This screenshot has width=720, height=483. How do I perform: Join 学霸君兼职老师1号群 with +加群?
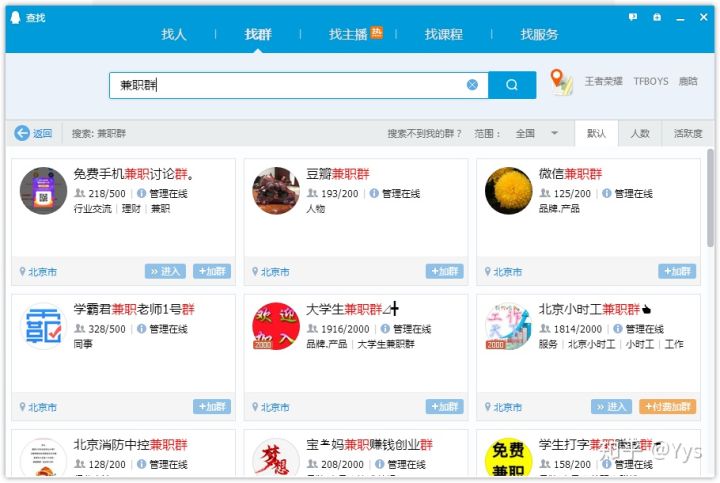pos(212,407)
